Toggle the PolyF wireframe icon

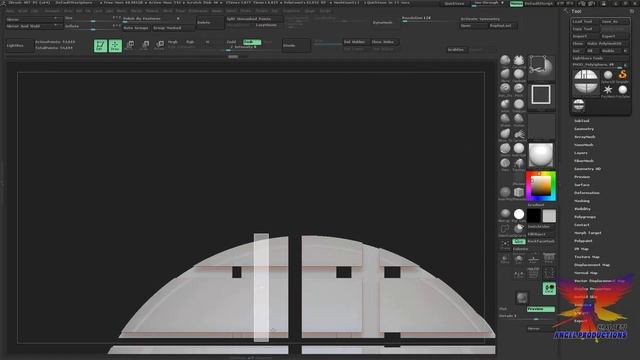(533, 273)
